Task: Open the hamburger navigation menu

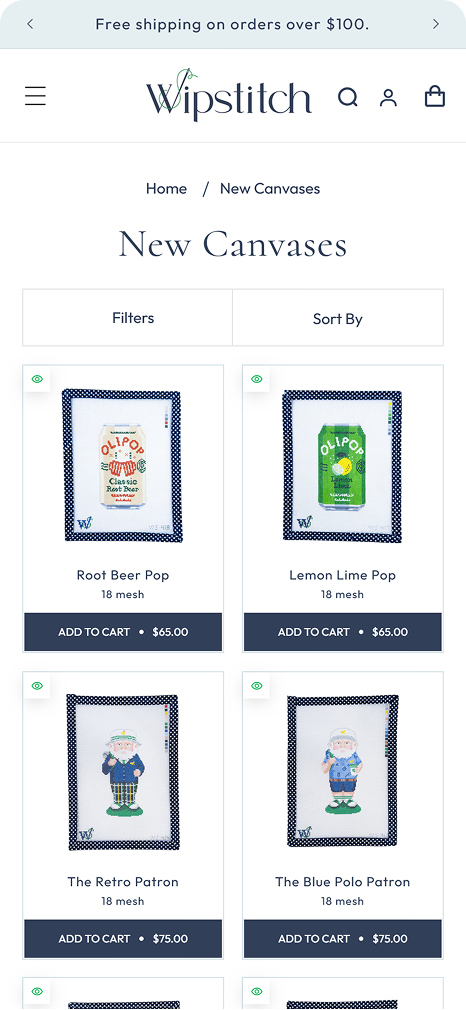Action: (x=35, y=96)
